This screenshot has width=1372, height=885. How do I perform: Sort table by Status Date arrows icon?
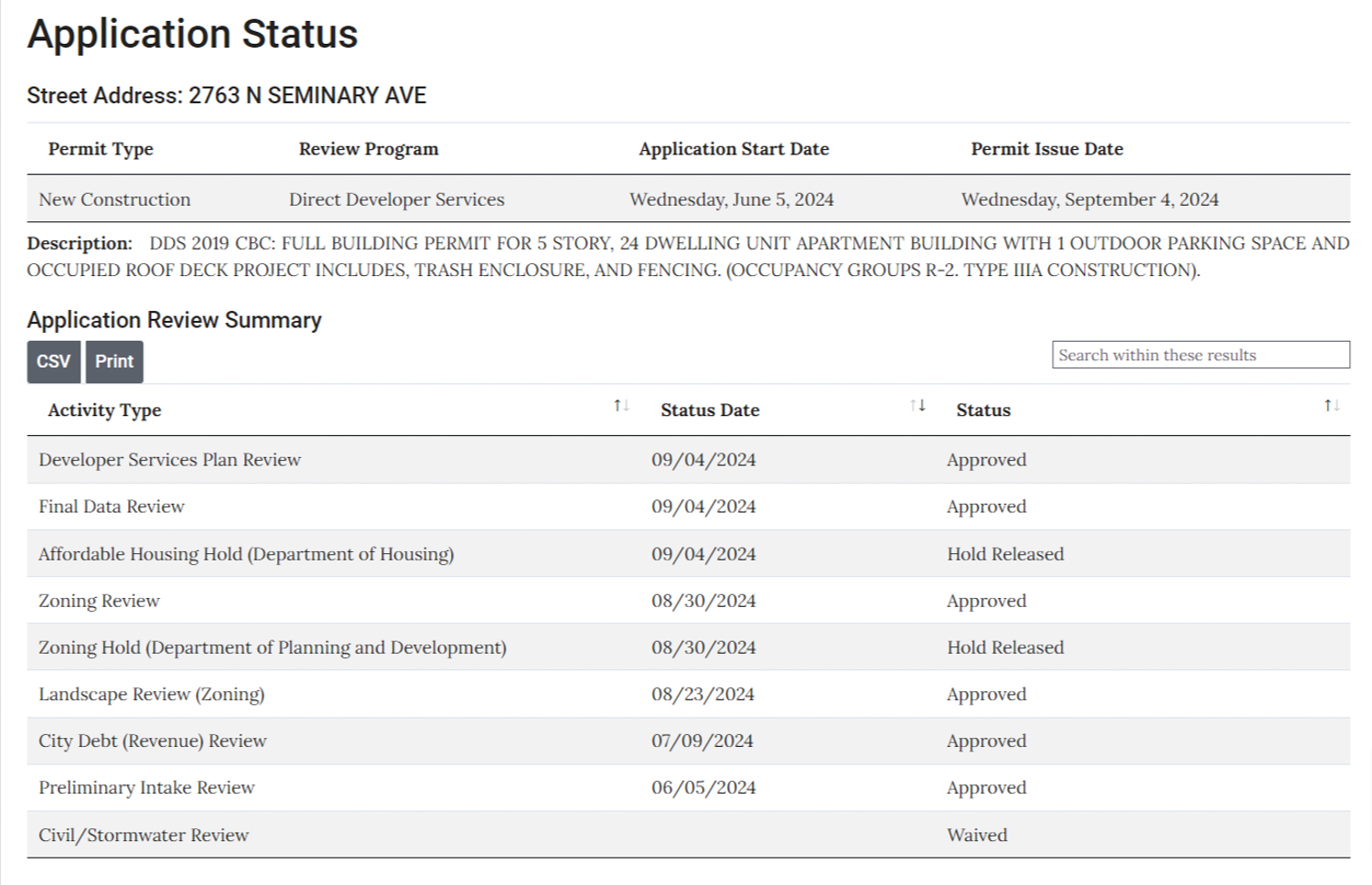tap(917, 405)
